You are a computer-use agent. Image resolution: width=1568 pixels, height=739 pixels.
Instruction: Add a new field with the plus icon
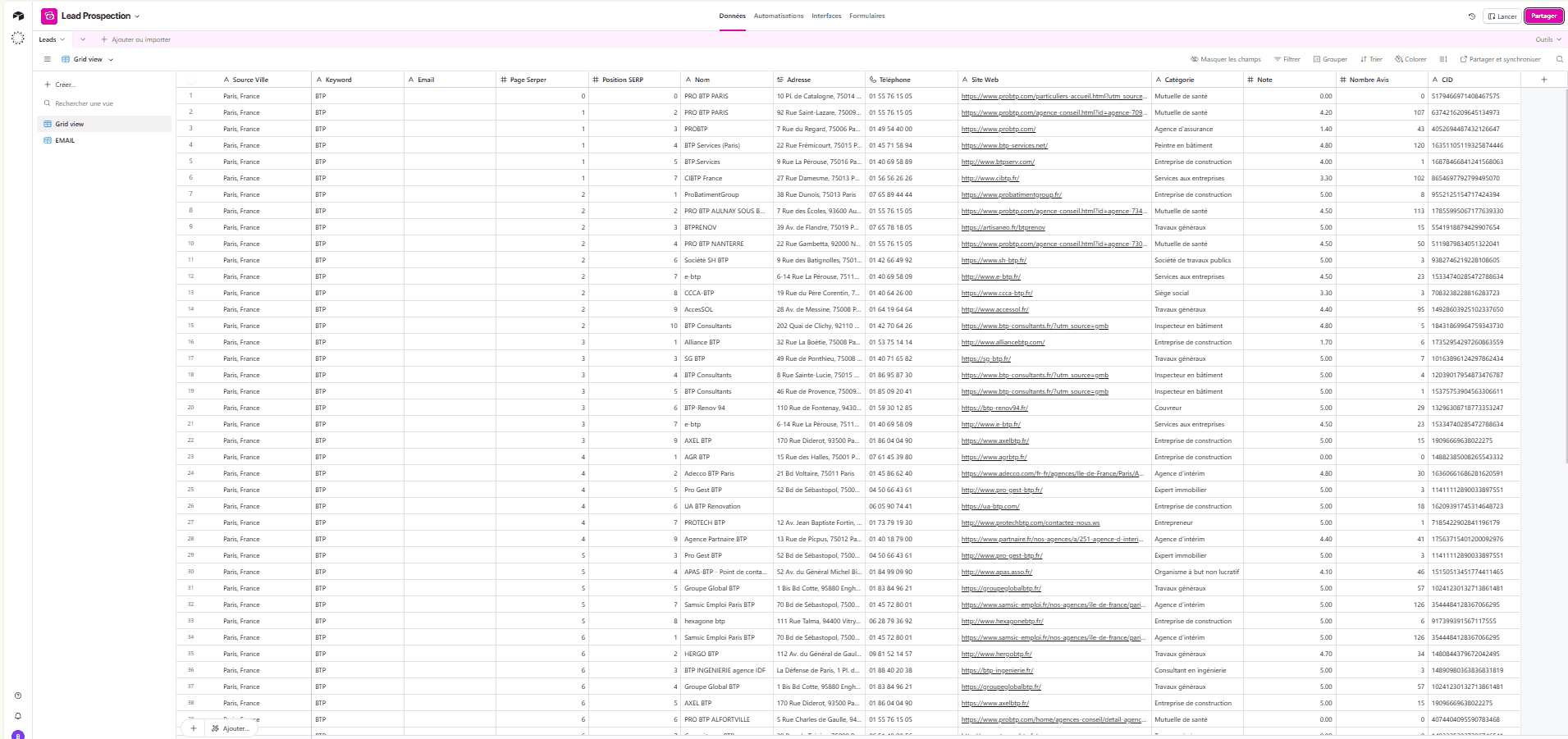[x=1544, y=80]
